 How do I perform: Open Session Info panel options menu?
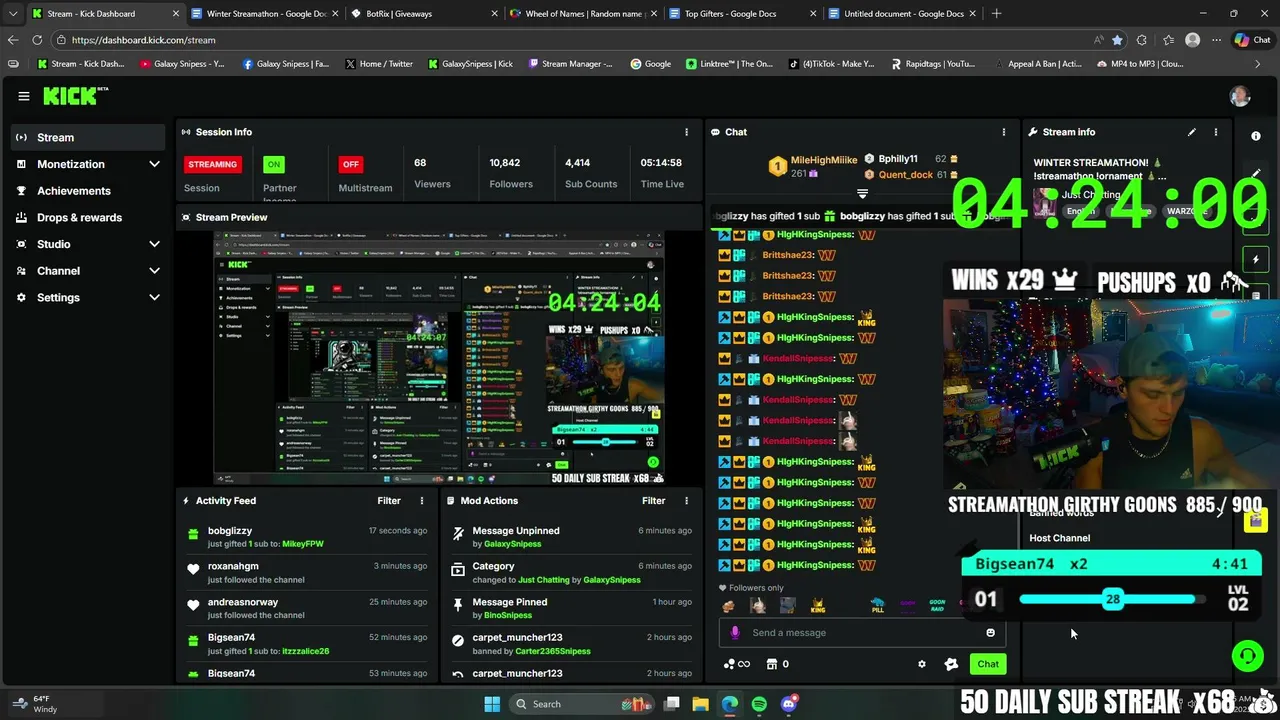point(686,132)
